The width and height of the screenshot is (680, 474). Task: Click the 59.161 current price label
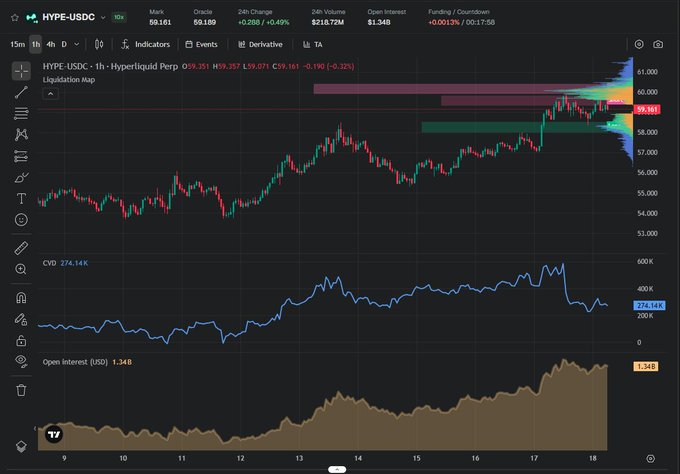coord(647,109)
